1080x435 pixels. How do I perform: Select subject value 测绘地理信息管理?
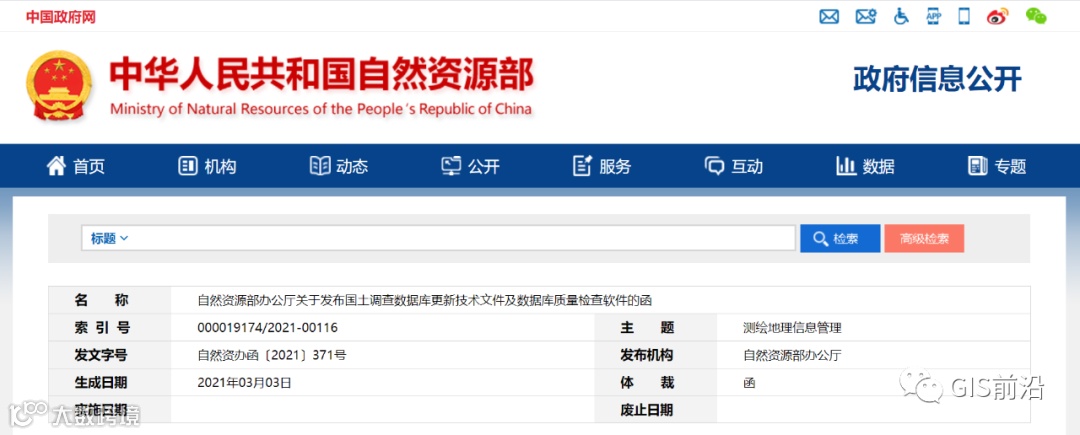coord(792,328)
